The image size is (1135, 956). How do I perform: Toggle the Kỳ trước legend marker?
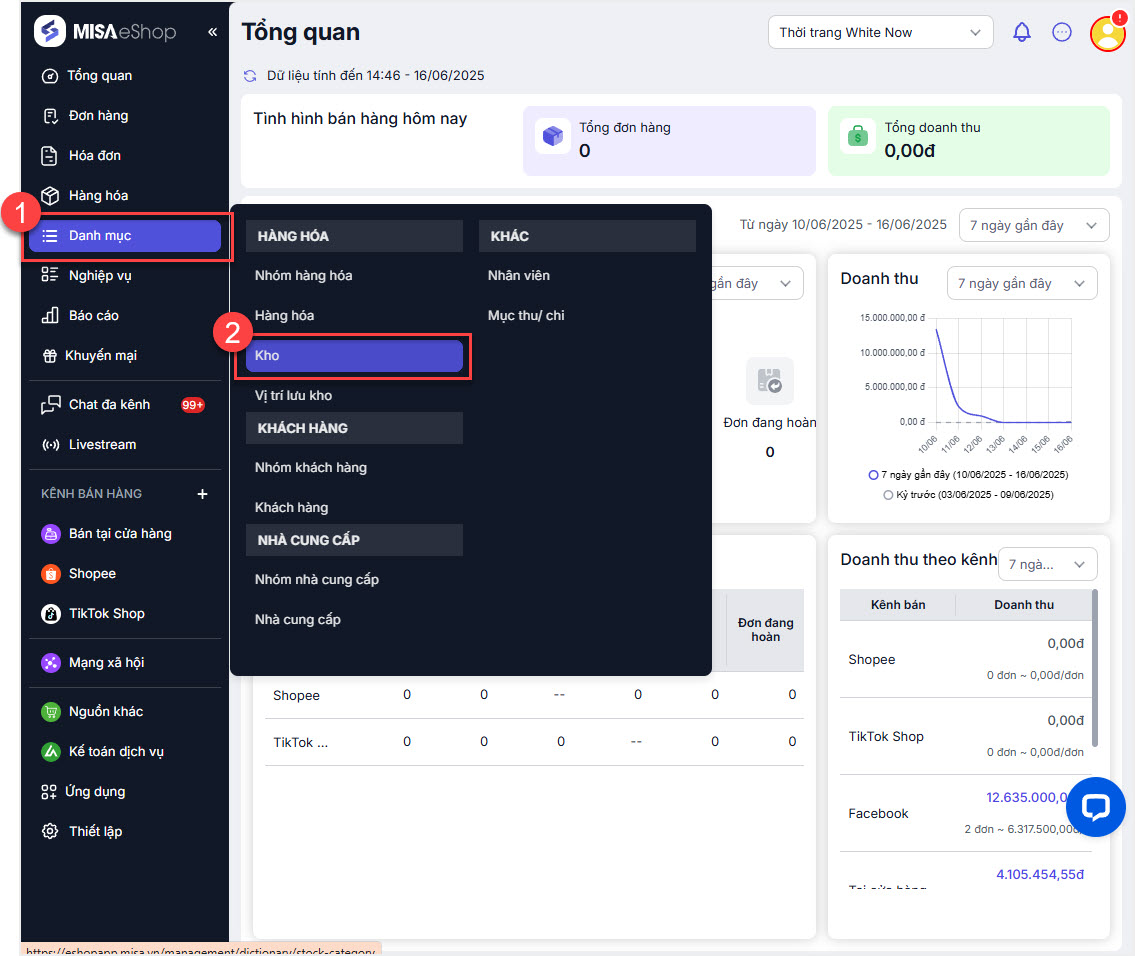(x=888, y=495)
